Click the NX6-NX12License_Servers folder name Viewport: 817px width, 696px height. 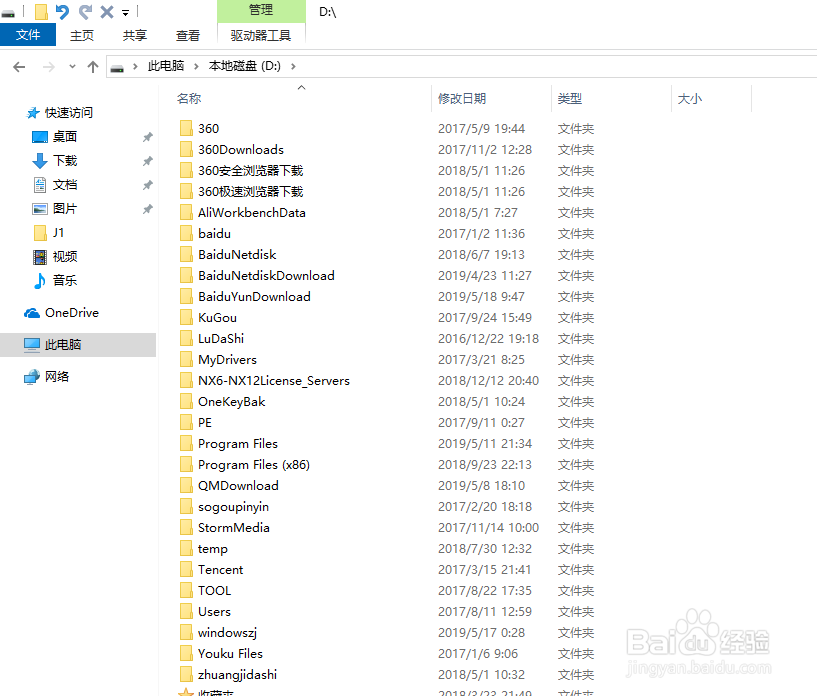coord(274,381)
